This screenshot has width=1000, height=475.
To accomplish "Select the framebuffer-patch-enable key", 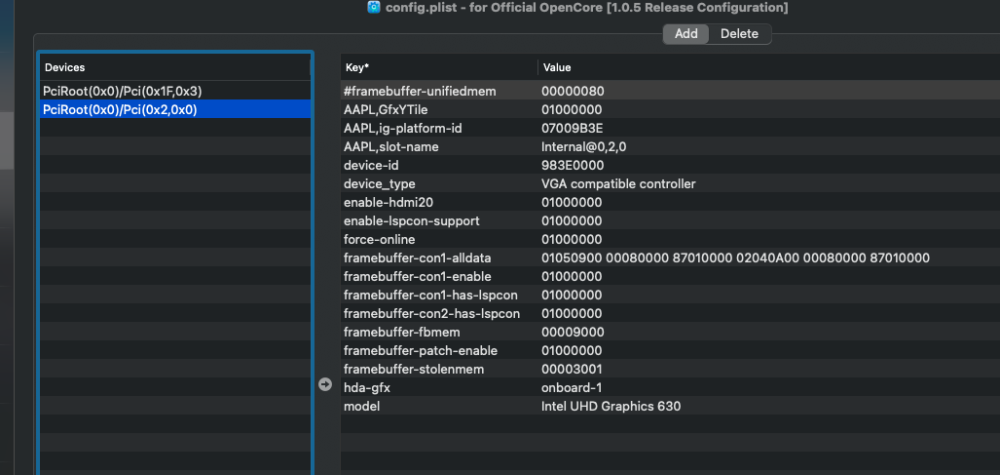I will 420,351.
